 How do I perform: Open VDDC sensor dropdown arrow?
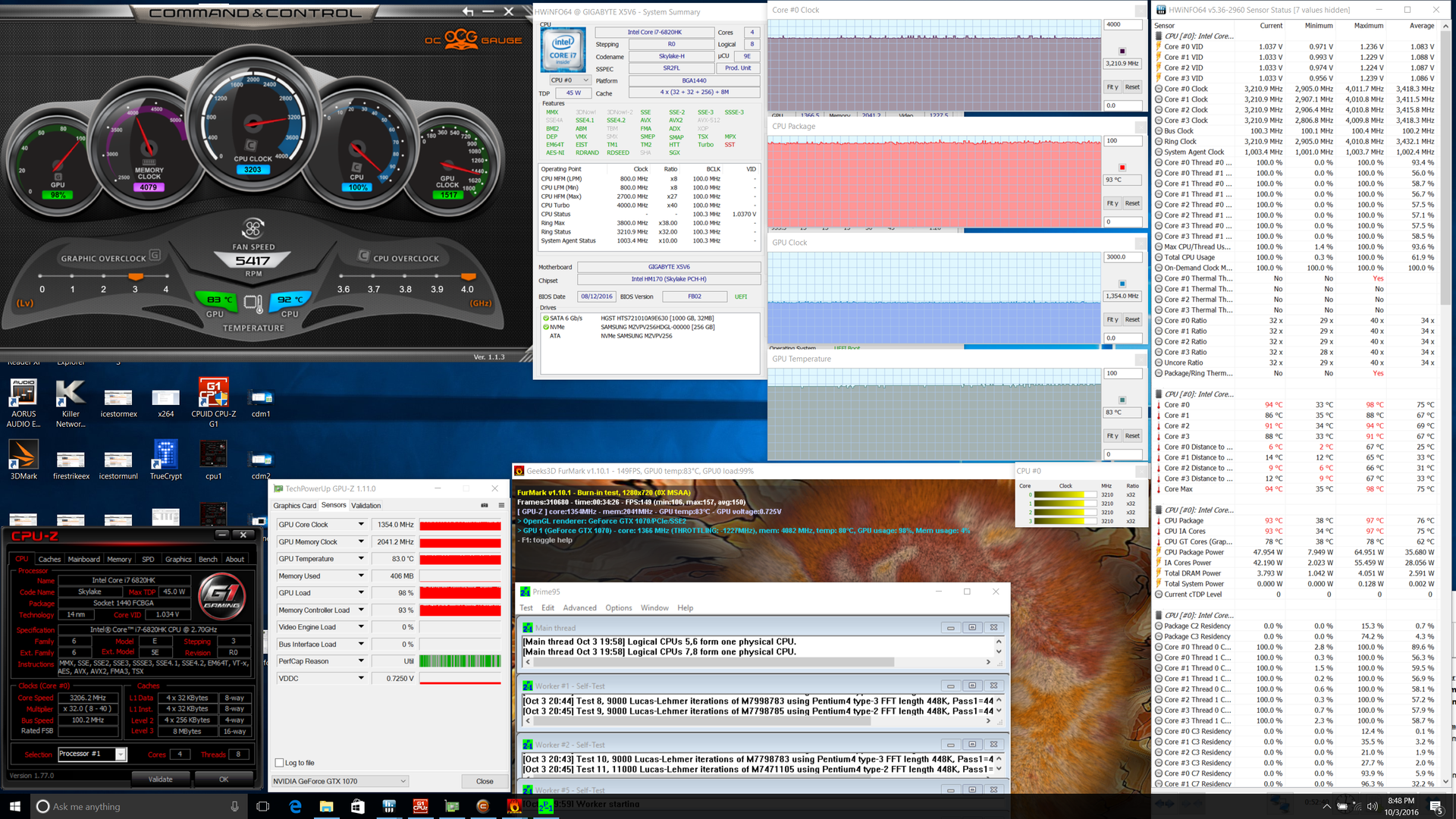click(x=361, y=678)
